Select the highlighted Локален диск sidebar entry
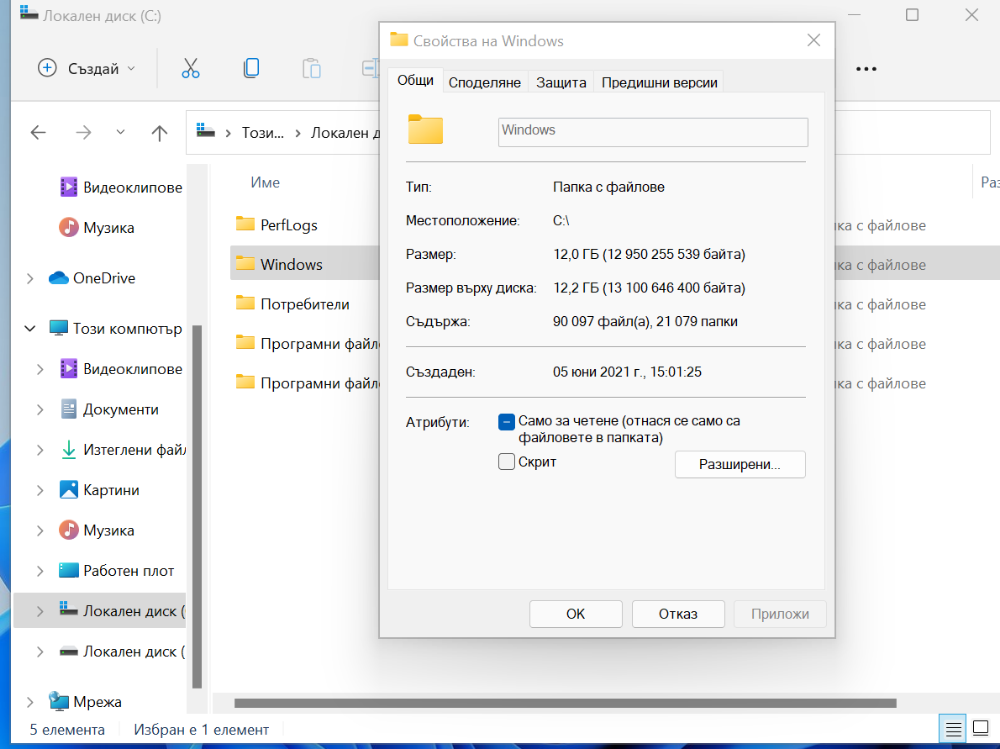The width and height of the screenshot is (1000, 749). tap(99, 611)
